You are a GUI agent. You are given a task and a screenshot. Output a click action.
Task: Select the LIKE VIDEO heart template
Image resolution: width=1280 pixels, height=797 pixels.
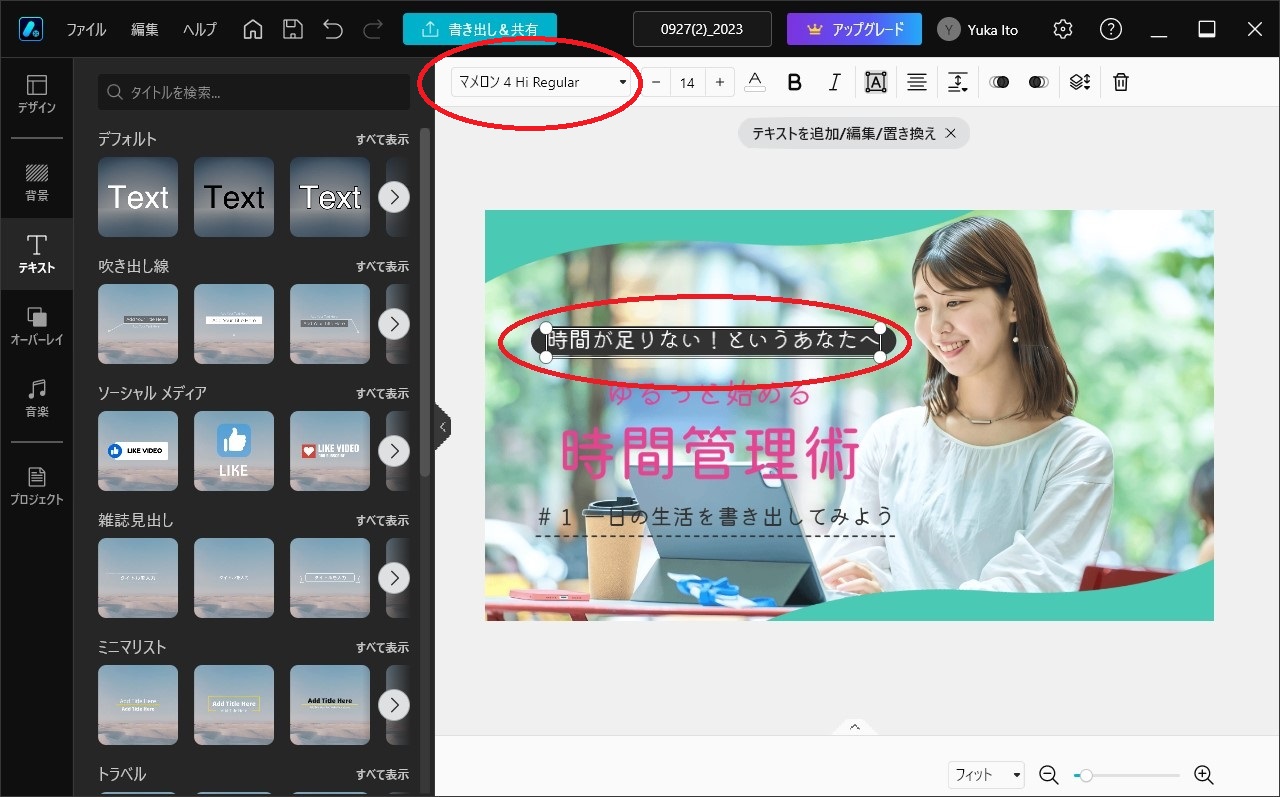tap(330, 451)
